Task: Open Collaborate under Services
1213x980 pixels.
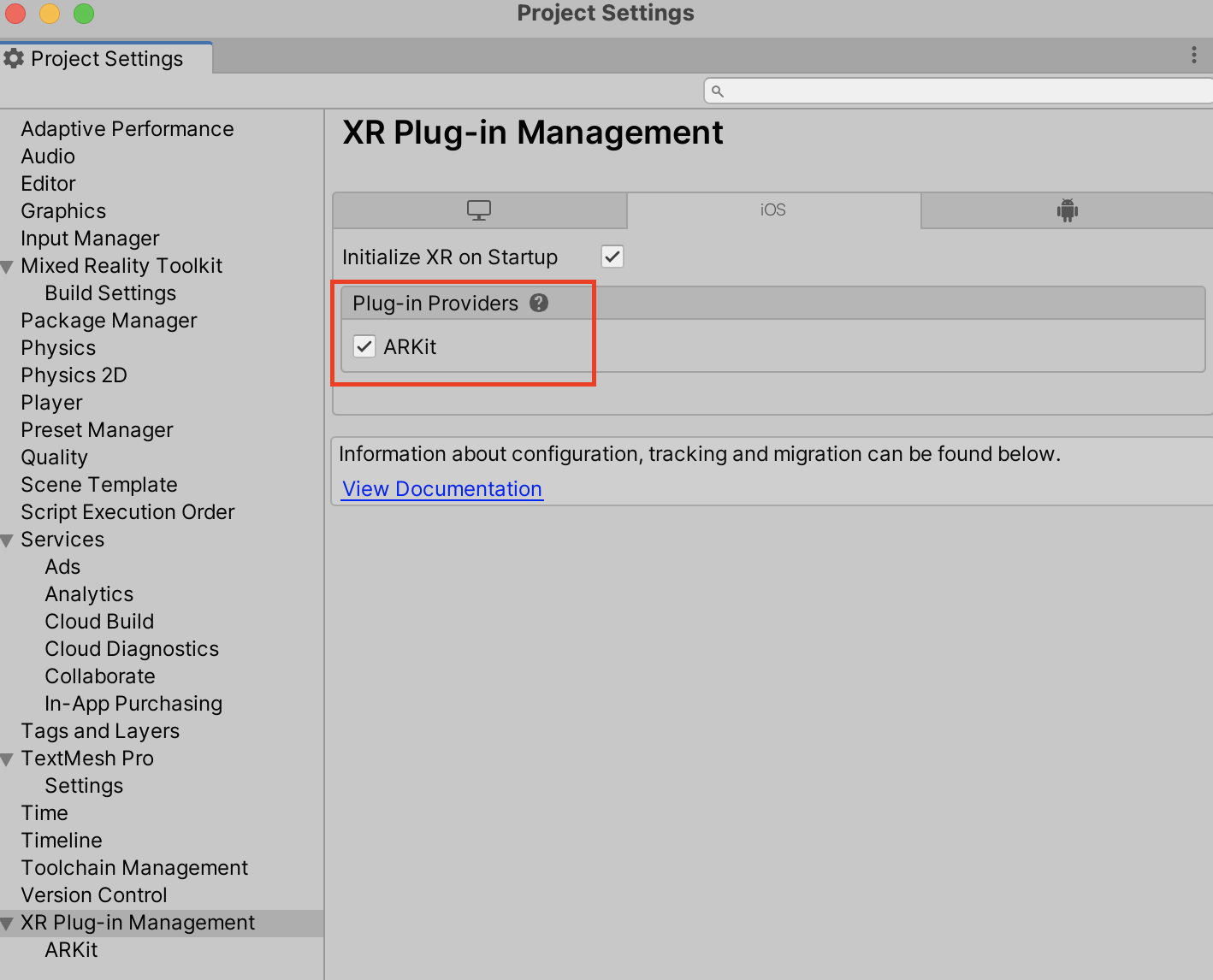Action: 100,676
